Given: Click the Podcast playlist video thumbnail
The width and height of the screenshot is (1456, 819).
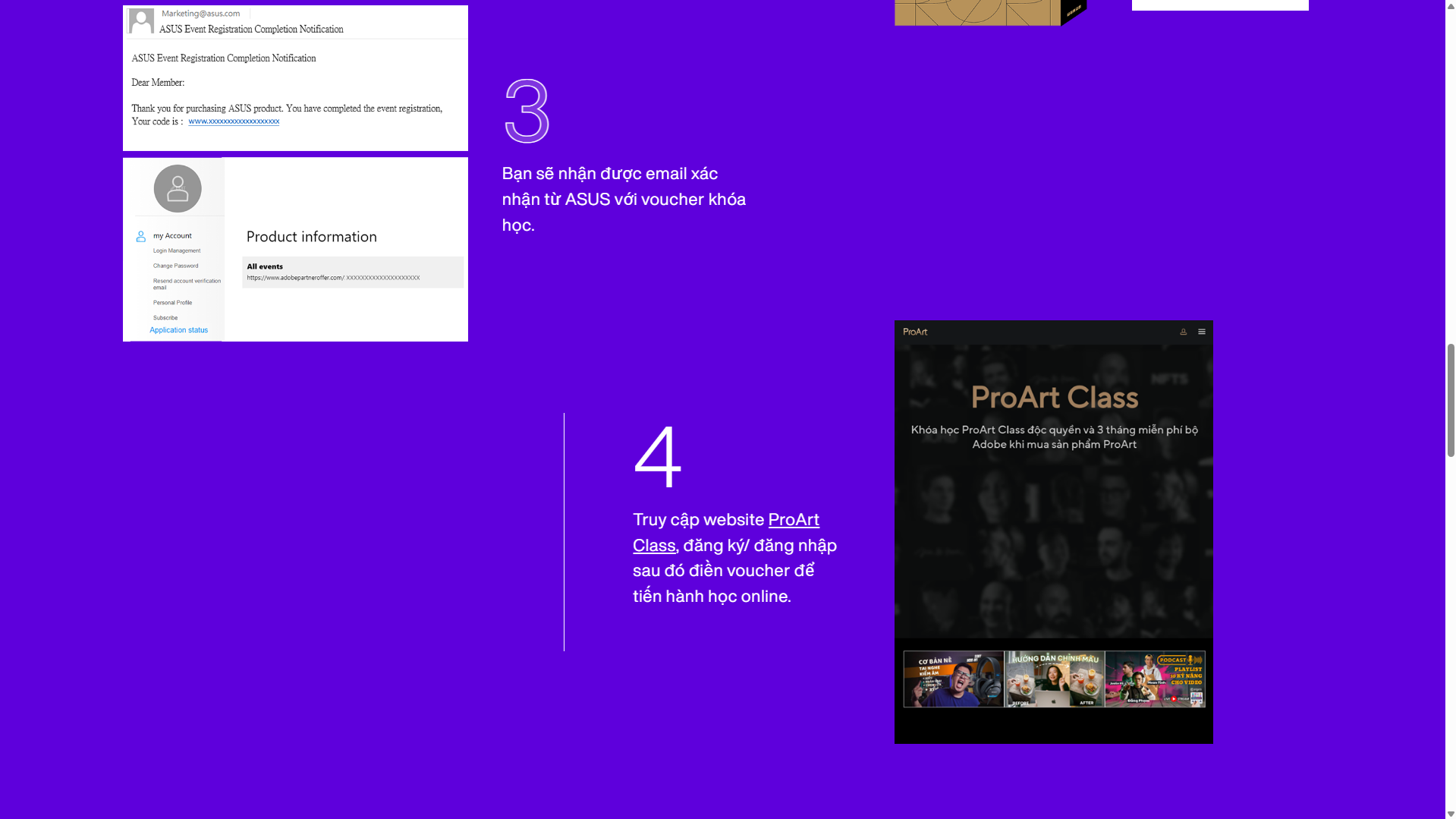Looking at the screenshot, I should click(x=1155, y=679).
